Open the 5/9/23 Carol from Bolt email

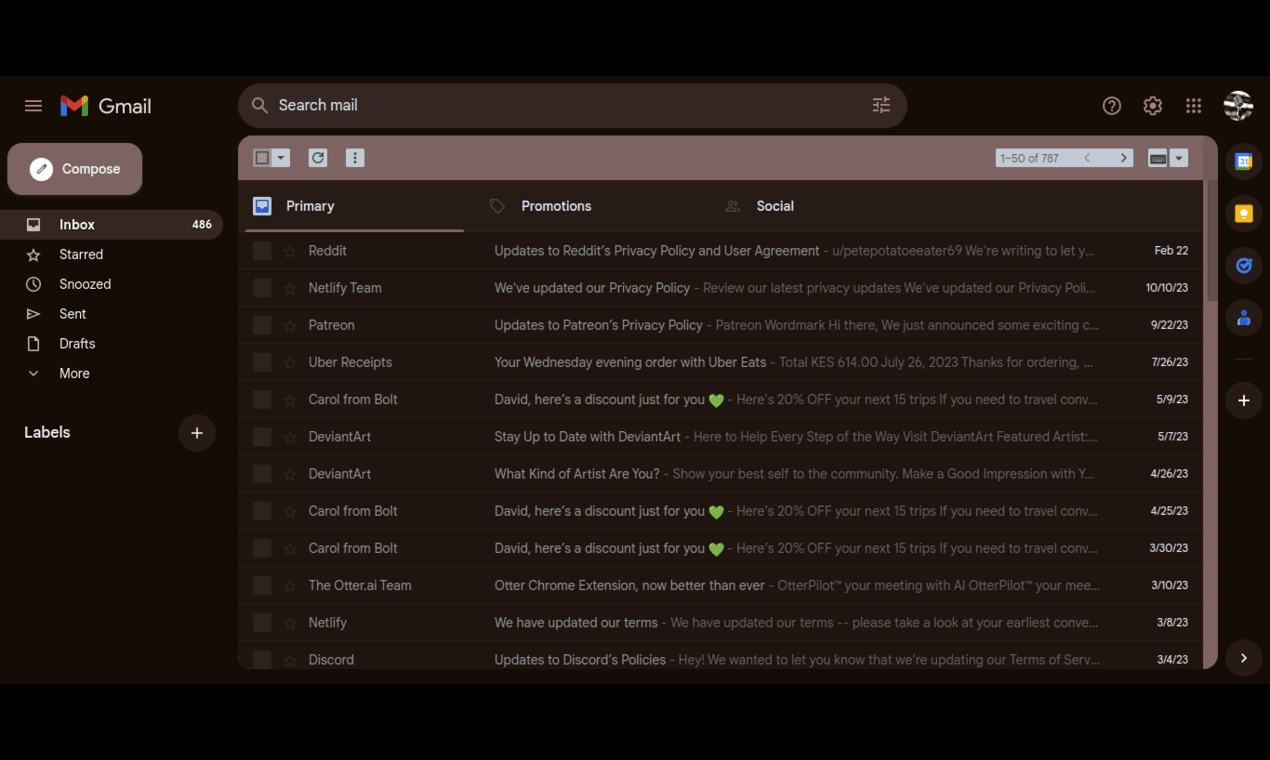pos(720,399)
